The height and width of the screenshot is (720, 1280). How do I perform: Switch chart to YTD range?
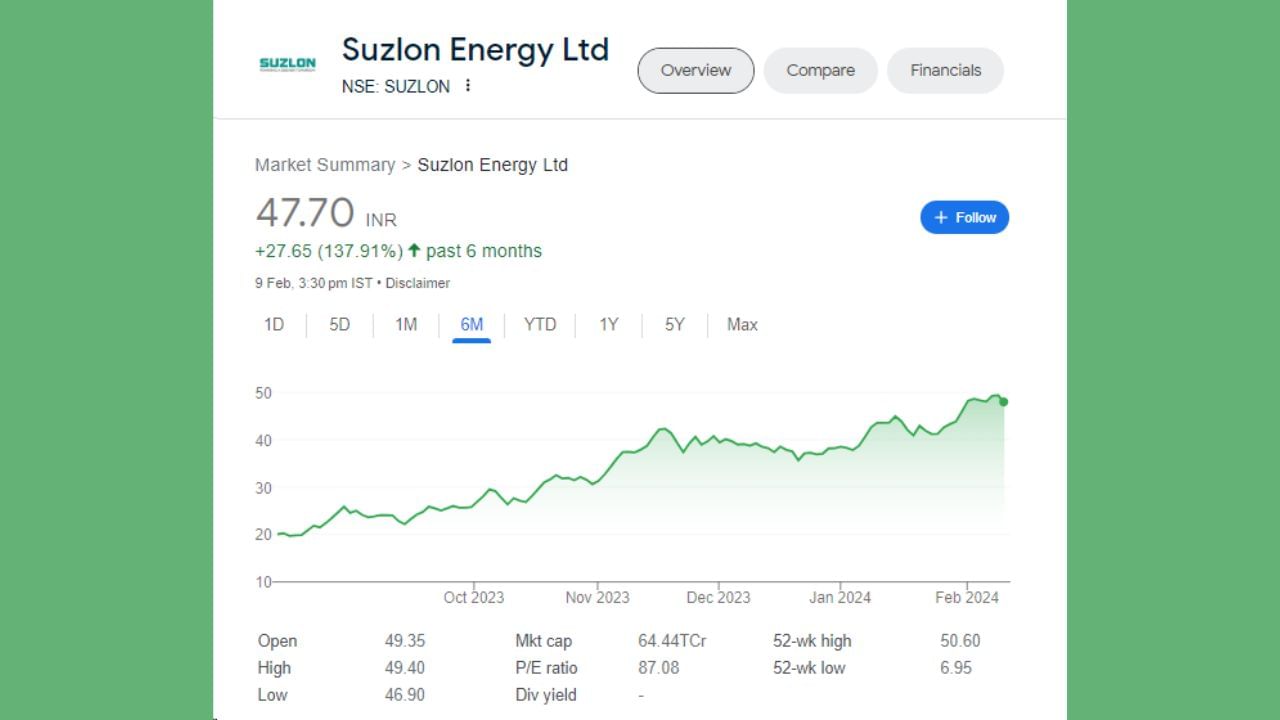[540, 324]
